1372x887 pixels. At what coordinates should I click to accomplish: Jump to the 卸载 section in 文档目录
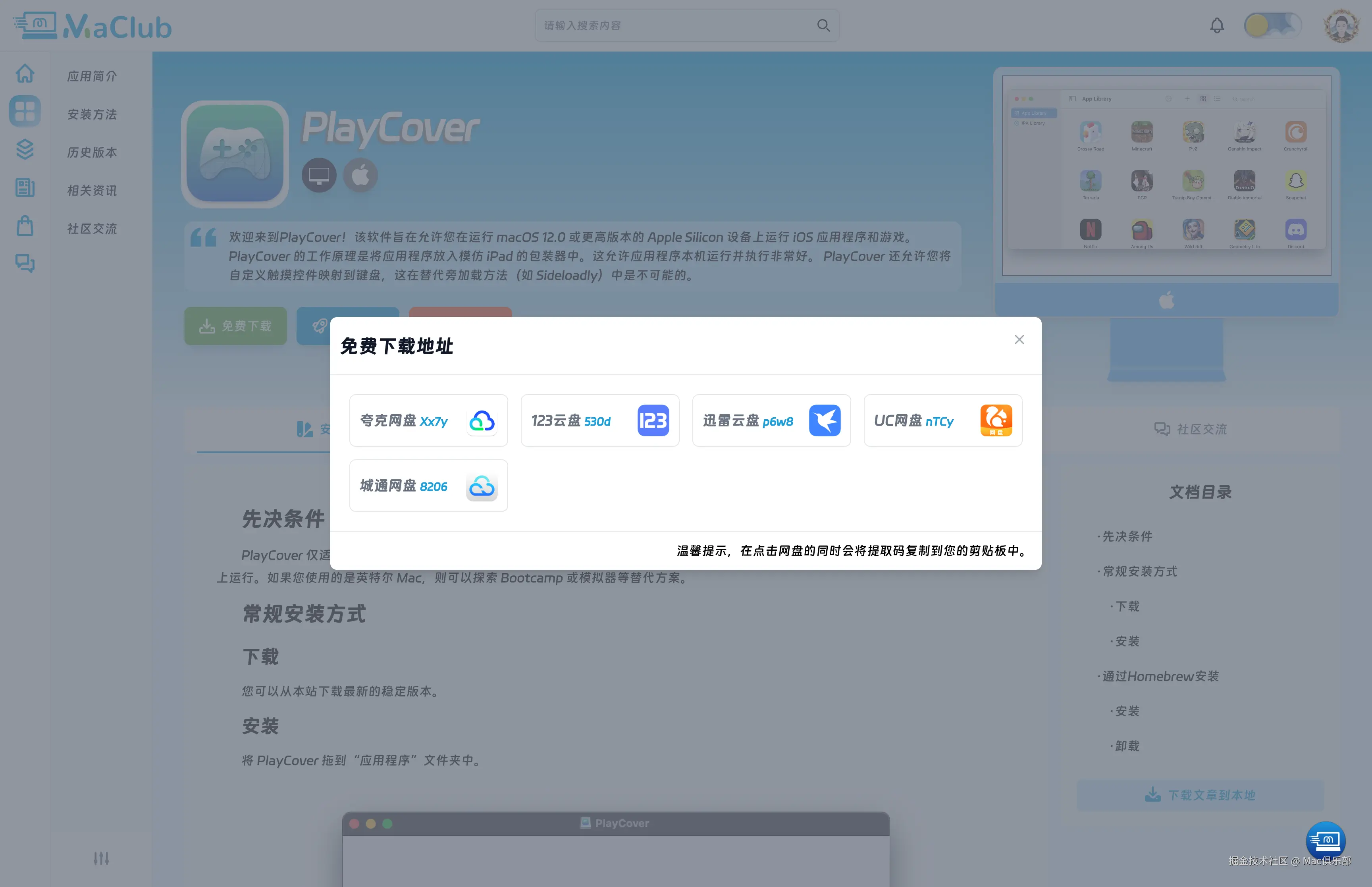coord(1125,745)
